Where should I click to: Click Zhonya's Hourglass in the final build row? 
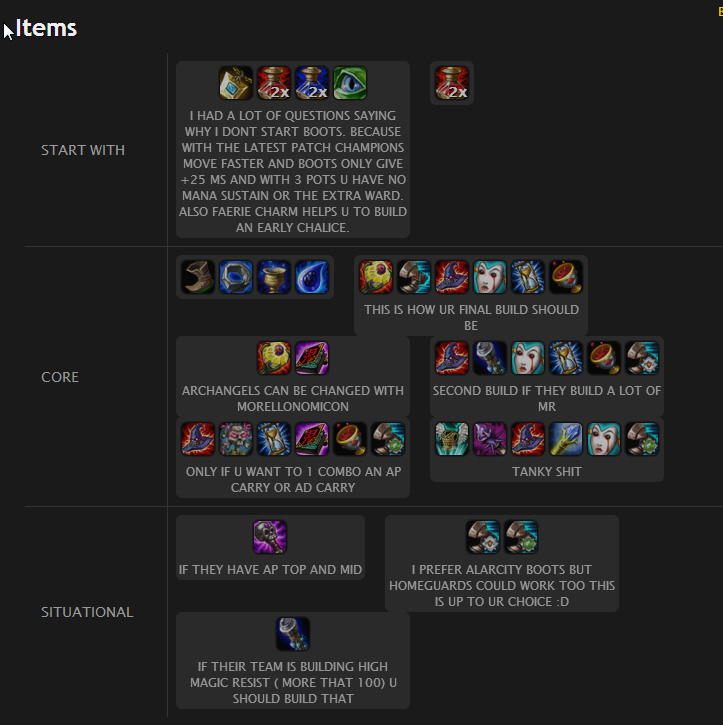click(528, 277)
